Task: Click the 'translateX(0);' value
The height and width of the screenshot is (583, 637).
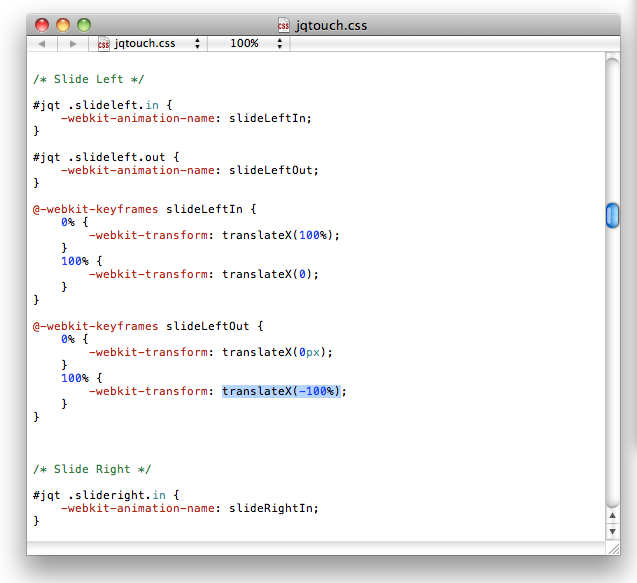Action: [x=270, y=274]
